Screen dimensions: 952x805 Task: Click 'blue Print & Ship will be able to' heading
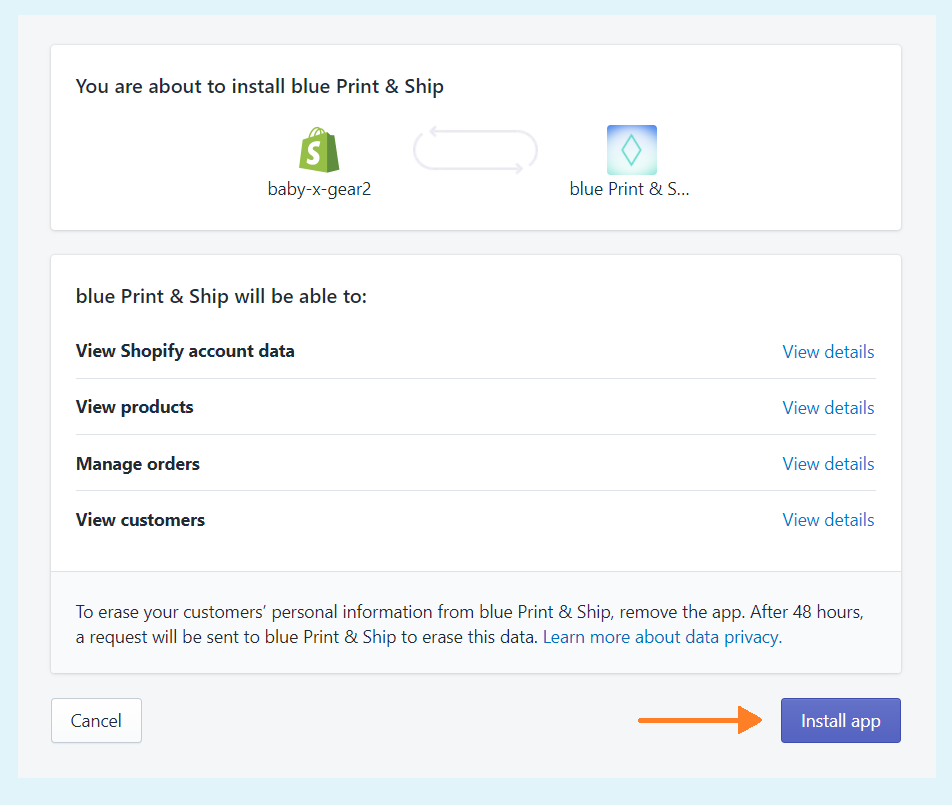tap(222, 297)
